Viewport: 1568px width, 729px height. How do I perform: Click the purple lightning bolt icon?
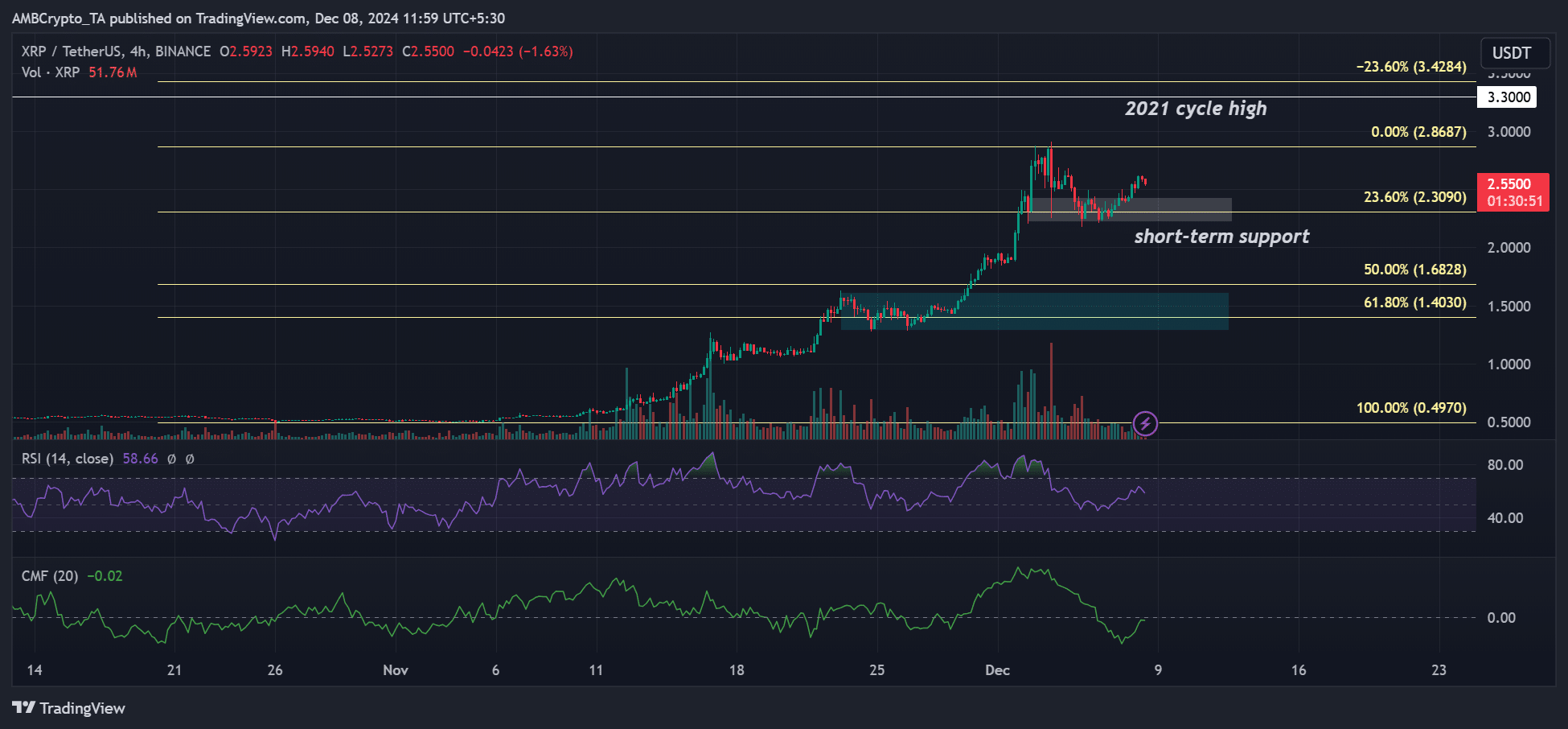(1145, 422)
